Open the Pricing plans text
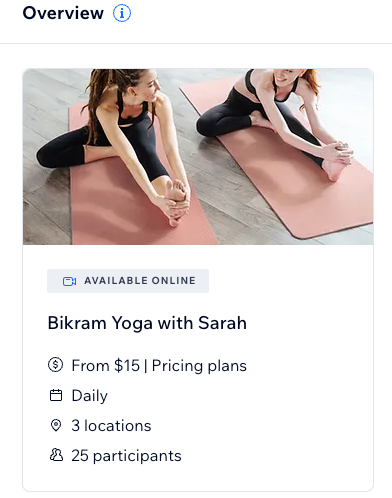The height and width of the screenshot is (498, 392). (199, 366)
